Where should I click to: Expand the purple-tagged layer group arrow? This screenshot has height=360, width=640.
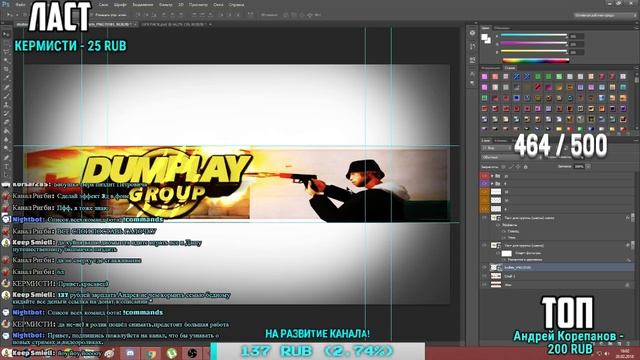(x=492, y=184)
